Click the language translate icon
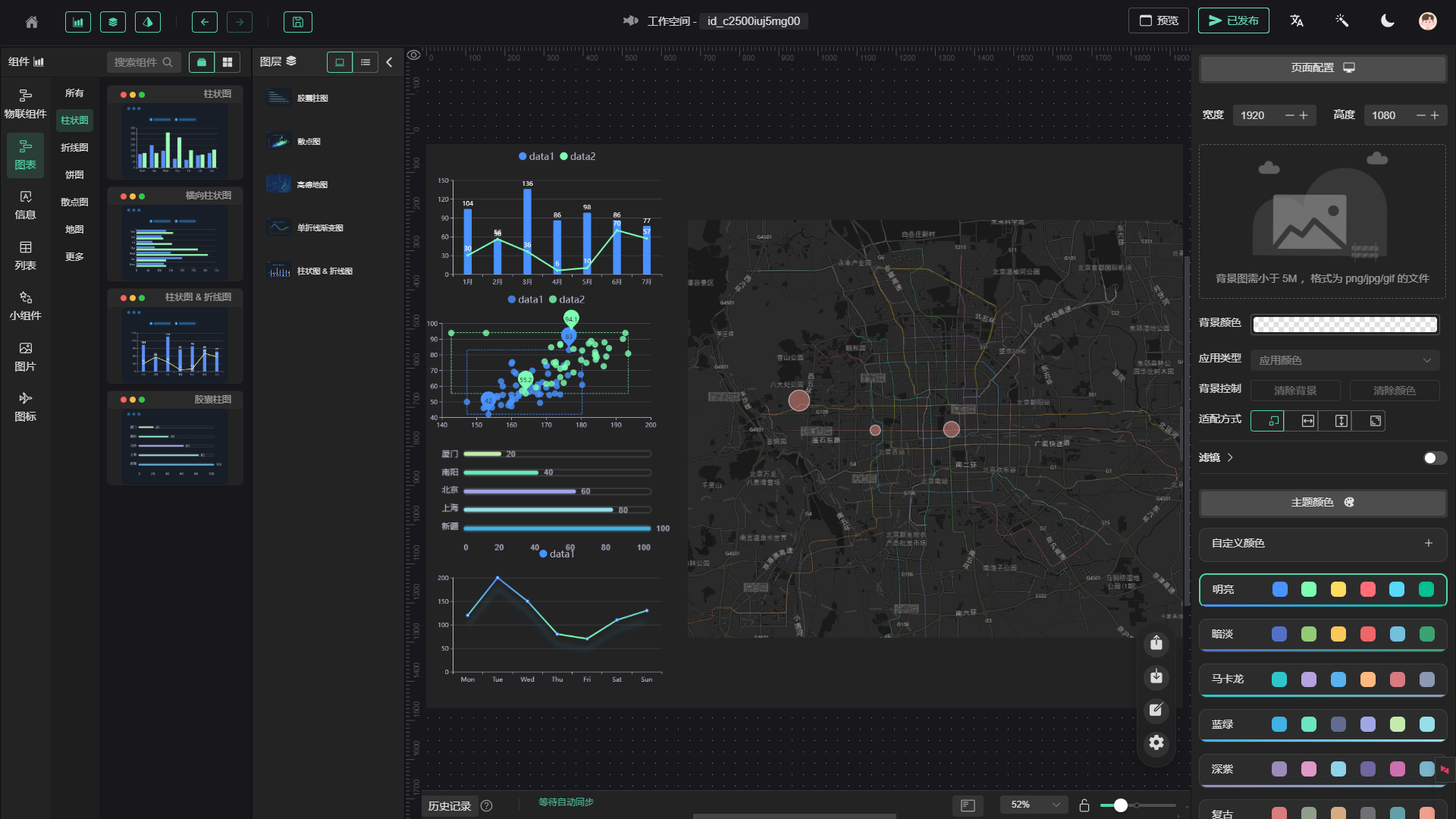Image resolution: width=1456 pixels, height=819 pixels. click(x=1297, y=21)
